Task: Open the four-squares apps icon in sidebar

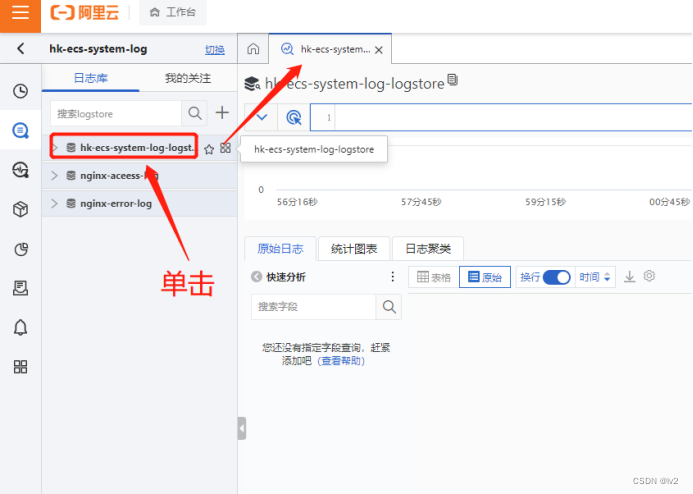Action: point(20,367)
